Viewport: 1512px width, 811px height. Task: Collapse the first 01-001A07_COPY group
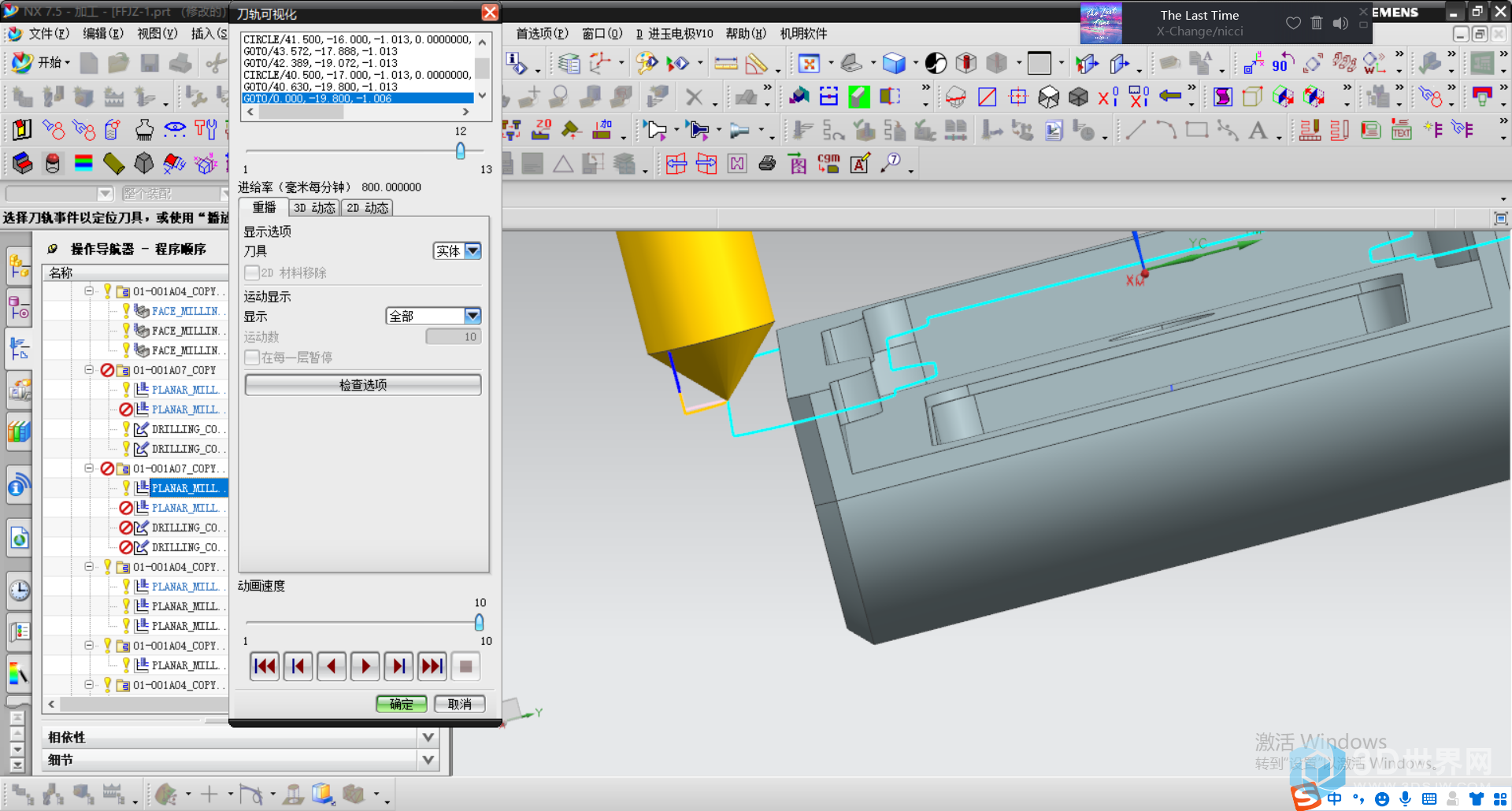click(x=89, y=370)
